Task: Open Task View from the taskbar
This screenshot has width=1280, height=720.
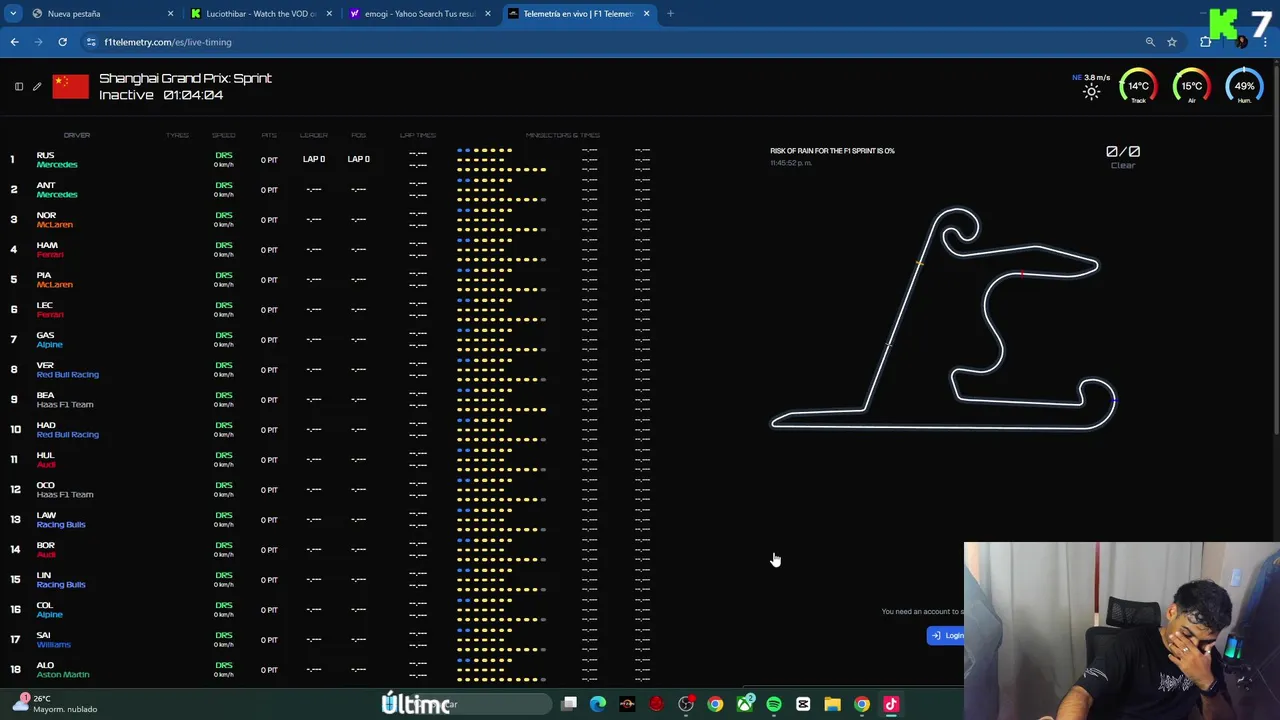Action: pyautogui.click(x=569, y=704)
